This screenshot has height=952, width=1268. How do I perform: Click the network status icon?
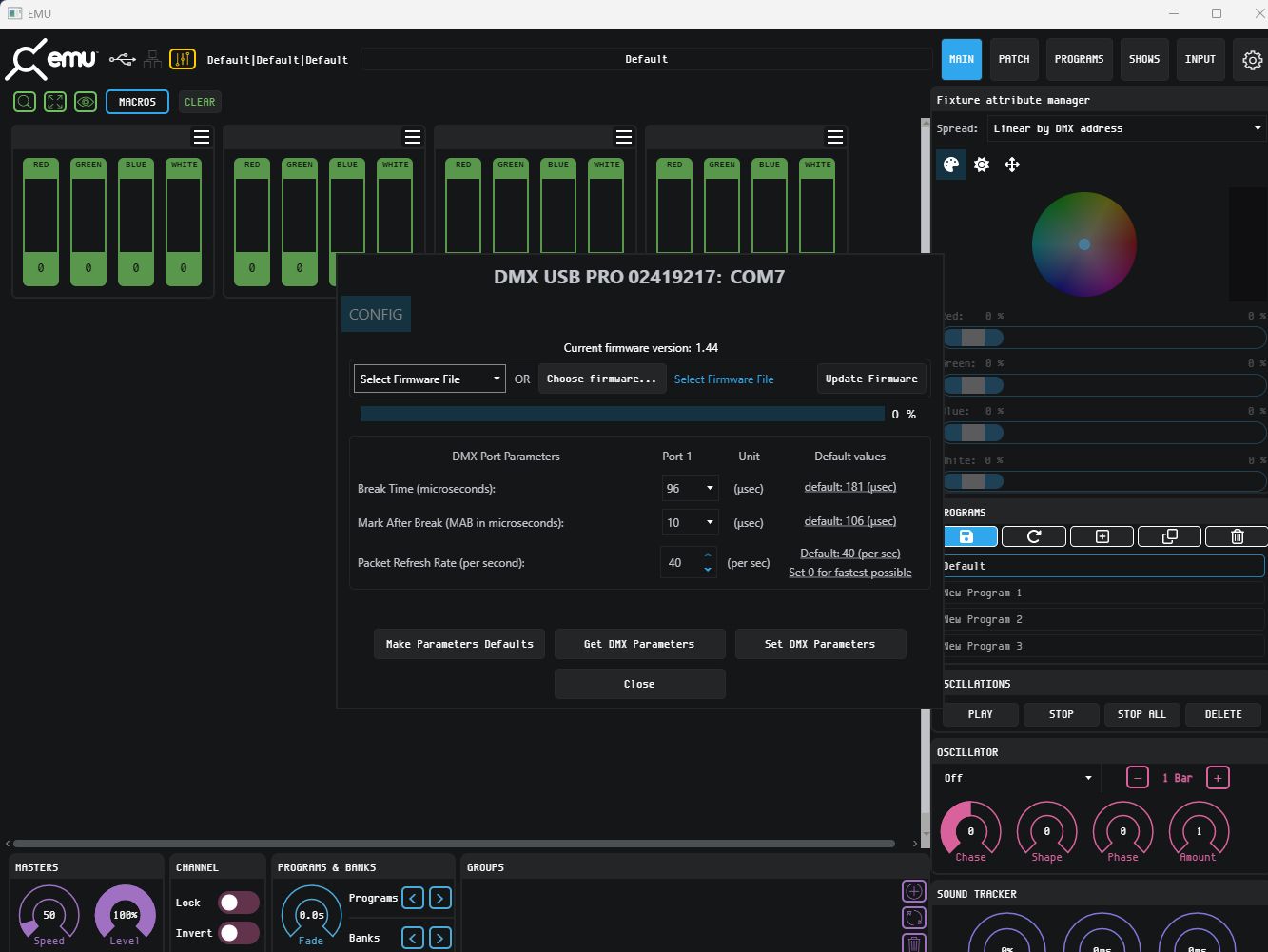point(152,60)
